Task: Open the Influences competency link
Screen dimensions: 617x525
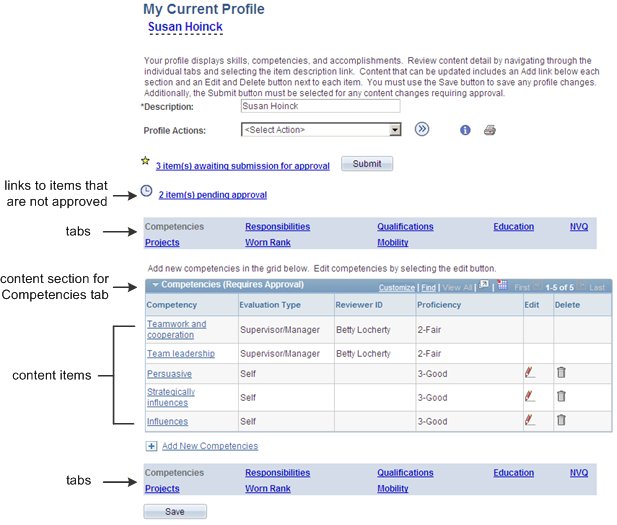Action: click(x=167, y=421)
